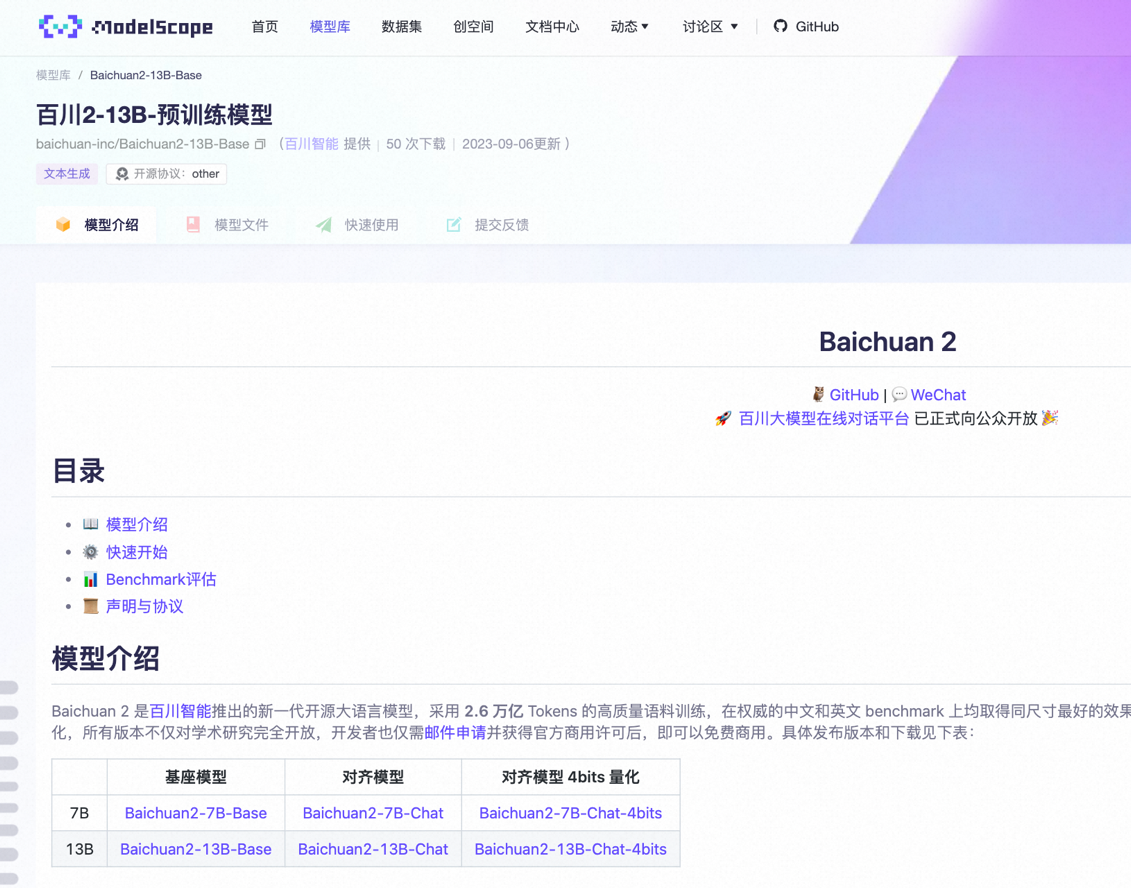Viewport: 1131px width, 888px height.
Task: Open the GitHub link under Baichuan 2
Action: pos(854,395)
